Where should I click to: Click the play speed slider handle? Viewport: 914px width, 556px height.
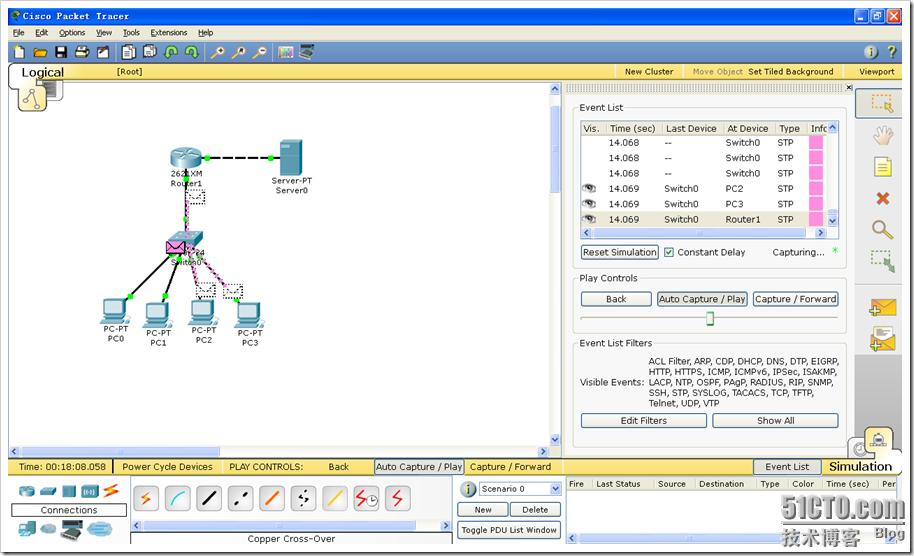709,318
